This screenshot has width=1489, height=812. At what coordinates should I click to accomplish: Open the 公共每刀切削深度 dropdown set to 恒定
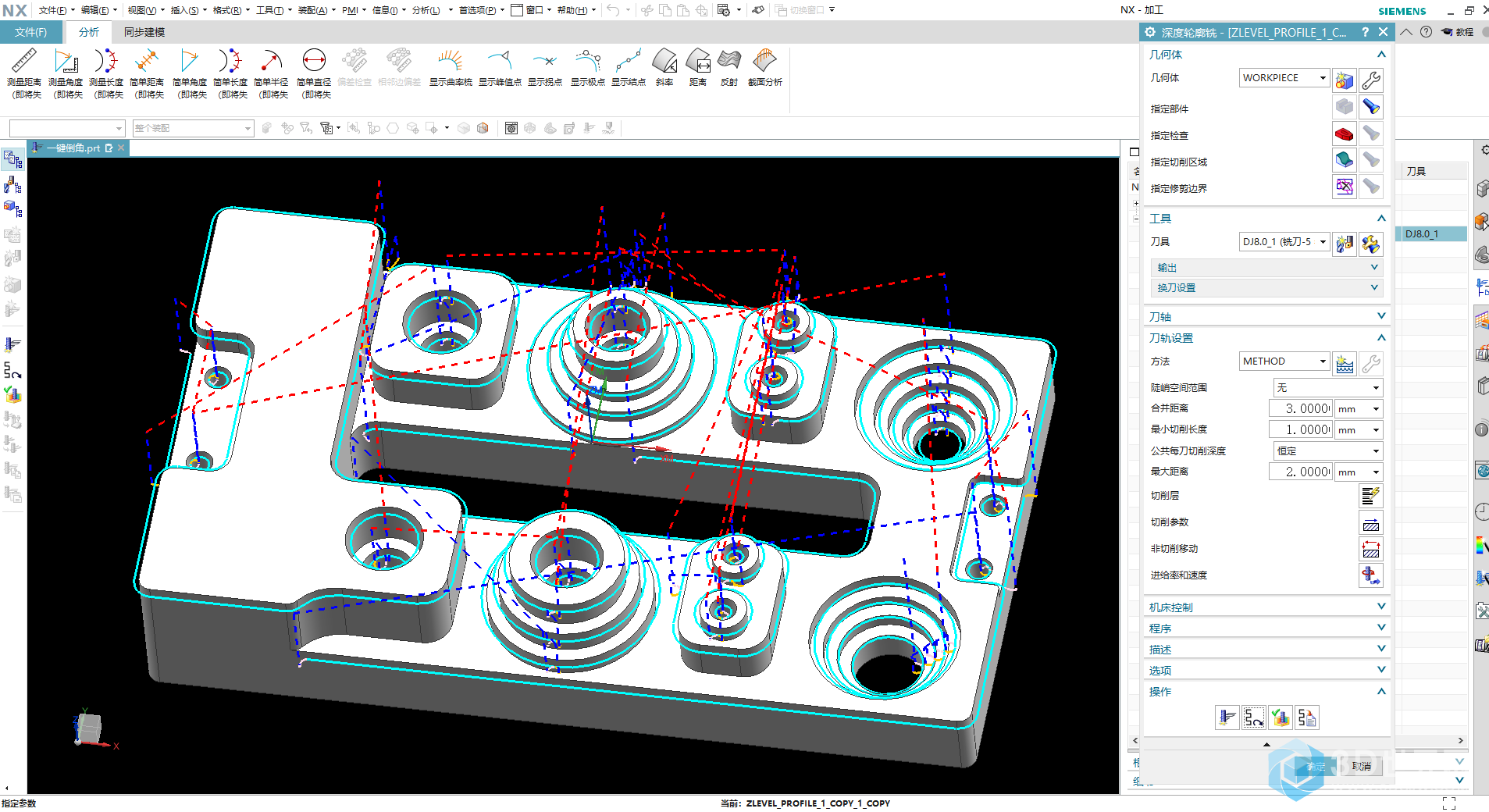pyautogui.click(x=1327, y=451)
